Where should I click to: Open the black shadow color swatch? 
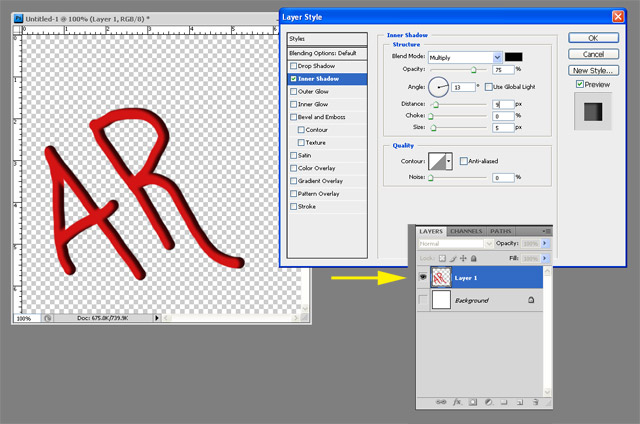[x=513, y=57]
